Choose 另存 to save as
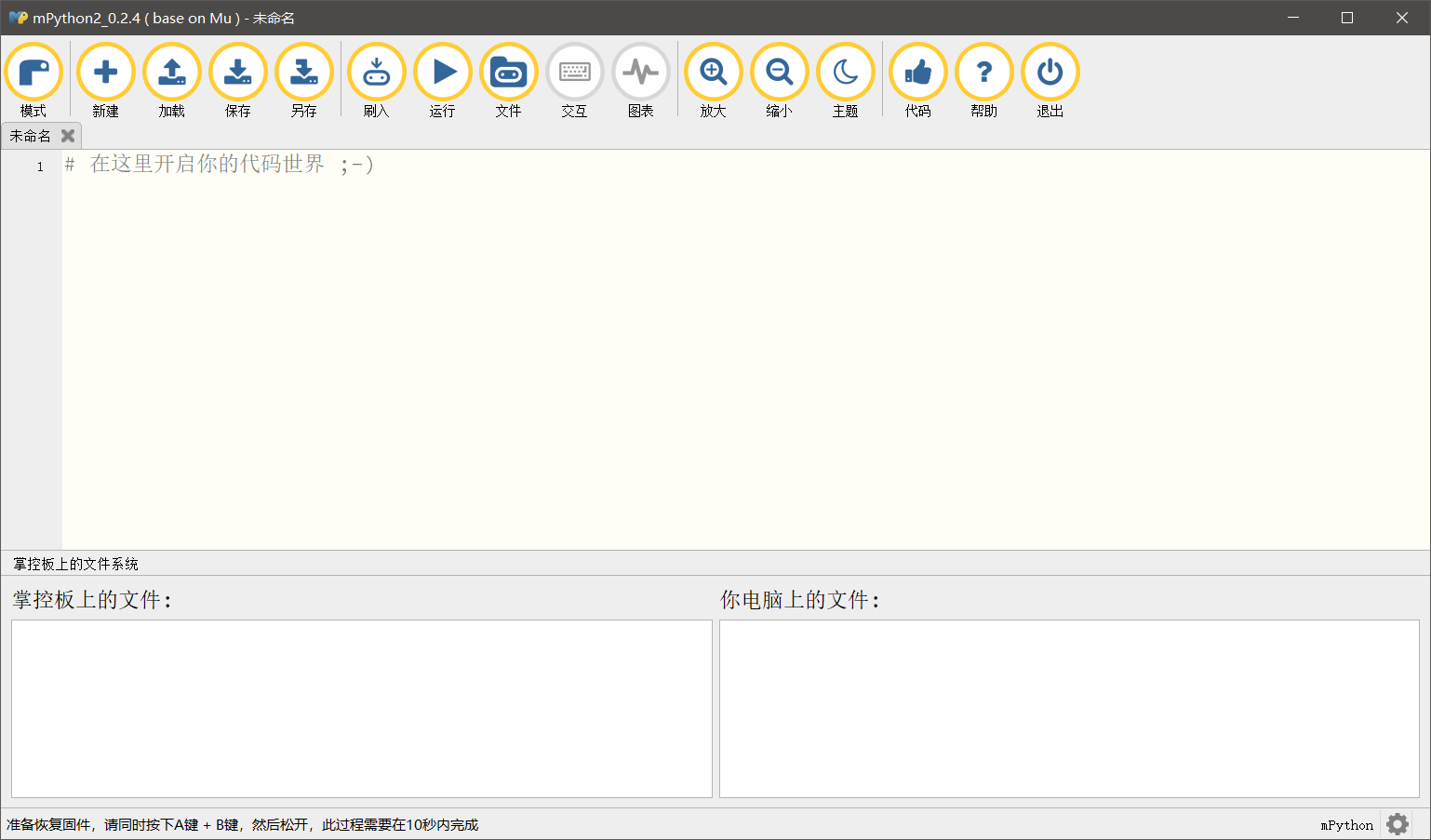 303,81
